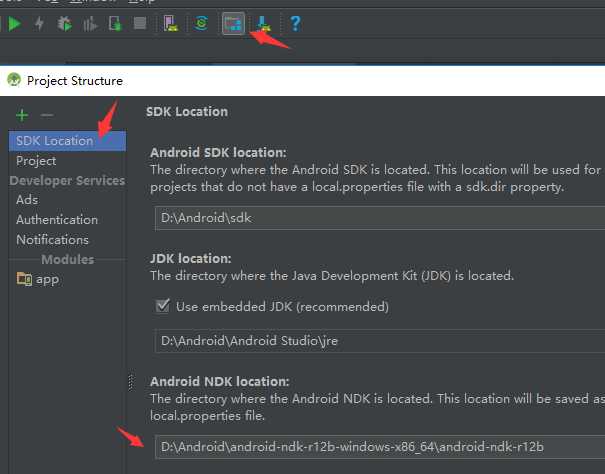Image resolution: width=605 pixels, height=474 pixels.
Task: Open the AVD Manager icon
Action: (170, 24)
